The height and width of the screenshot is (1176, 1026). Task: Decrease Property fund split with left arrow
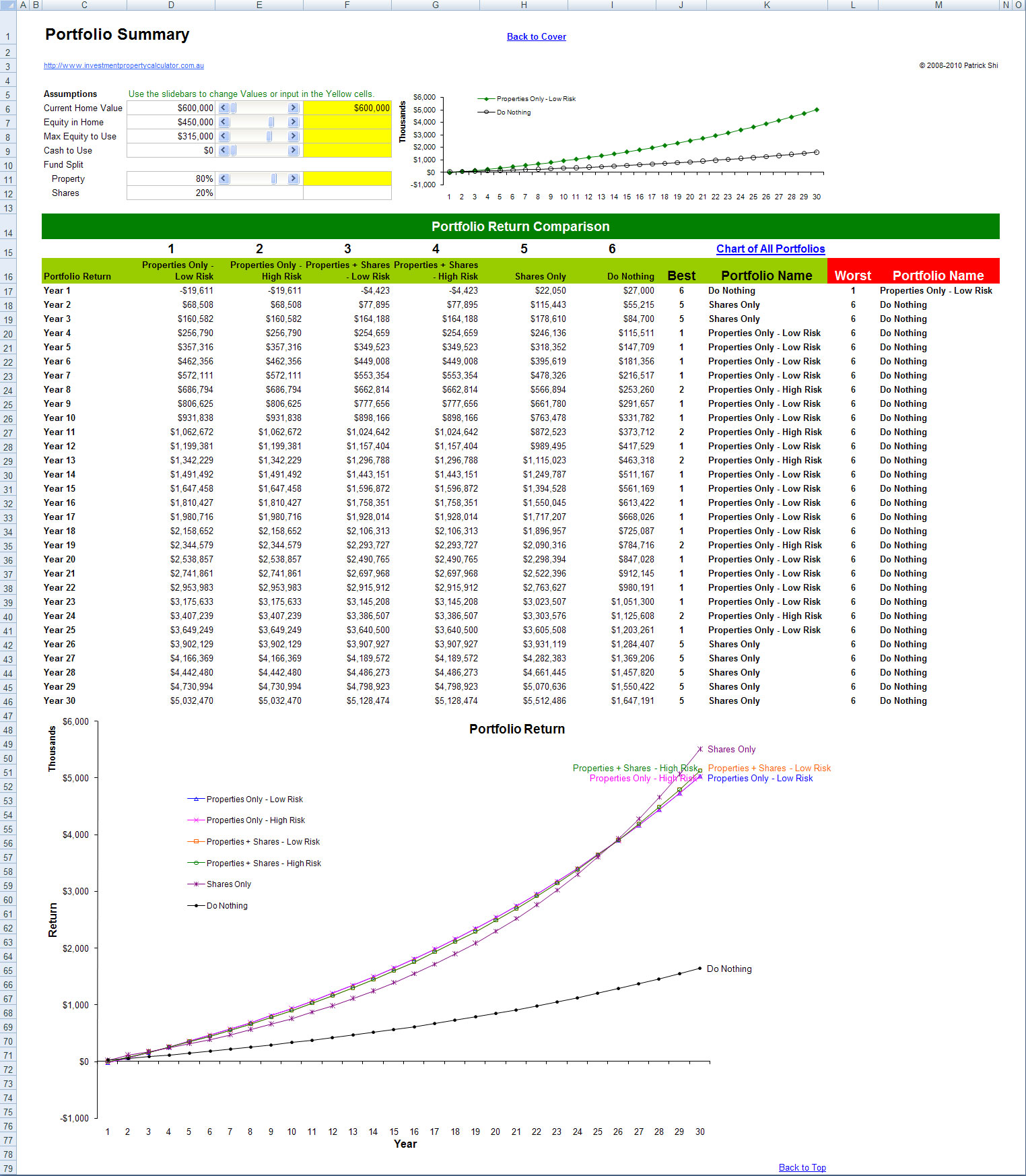(x=224, y=178)
